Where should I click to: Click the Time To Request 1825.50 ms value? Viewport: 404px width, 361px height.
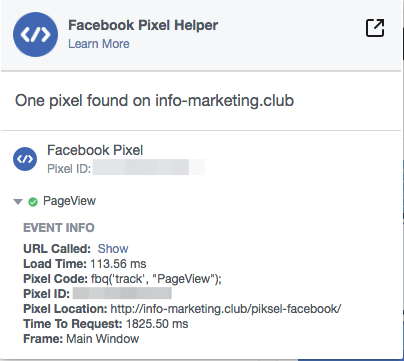click(x=157, y=324)
